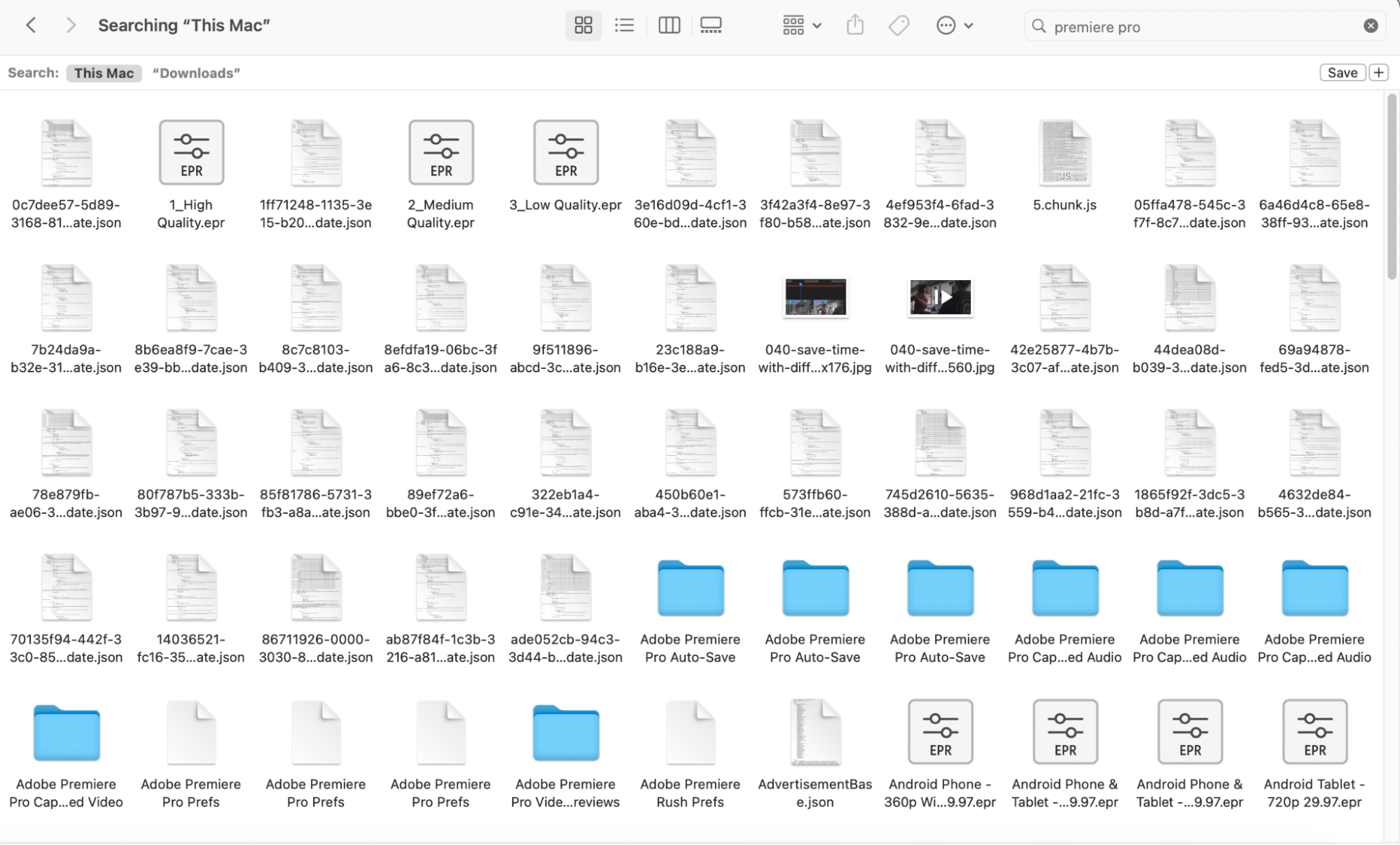Select Android Phone - 360p epr preset
The width and height of the screenshot is (1400, 845).
coord(940,732)
